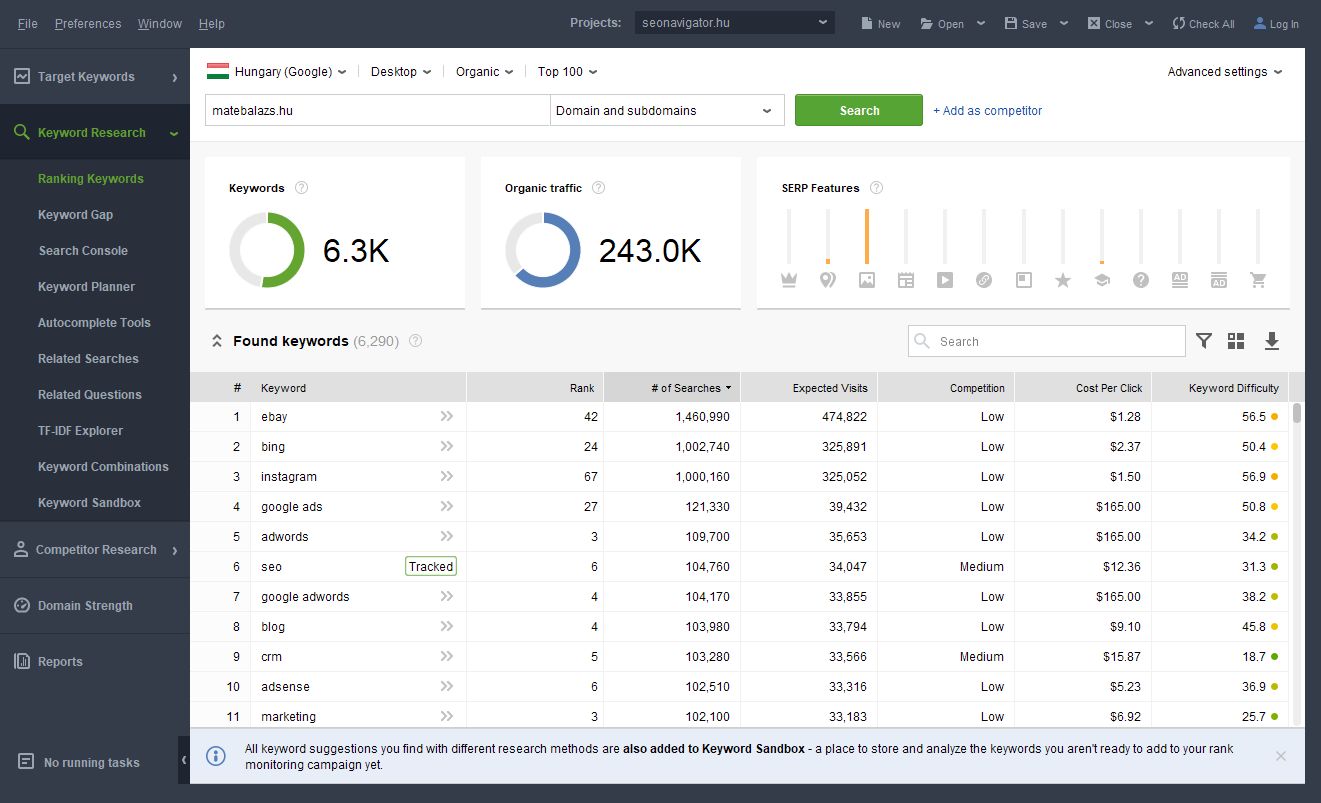1321x803 pixels.
Task: Open the Domain and subdomains dropdown
Action: (667, 111)
